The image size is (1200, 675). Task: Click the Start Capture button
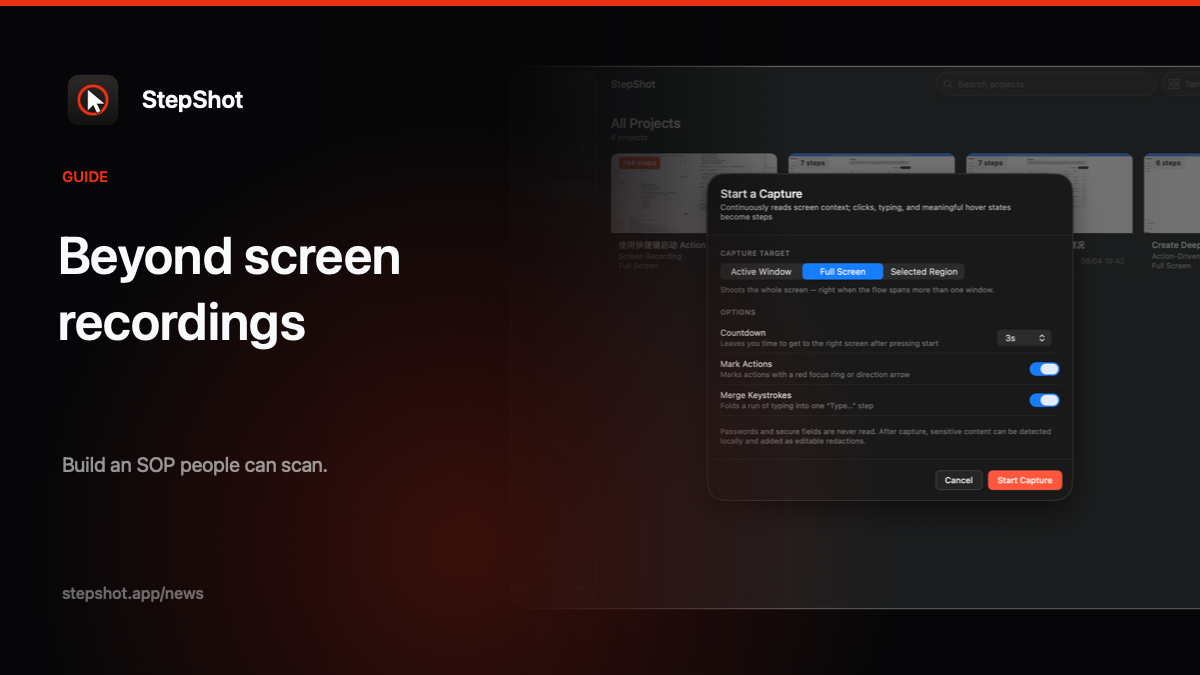[x=1025, y=480]
